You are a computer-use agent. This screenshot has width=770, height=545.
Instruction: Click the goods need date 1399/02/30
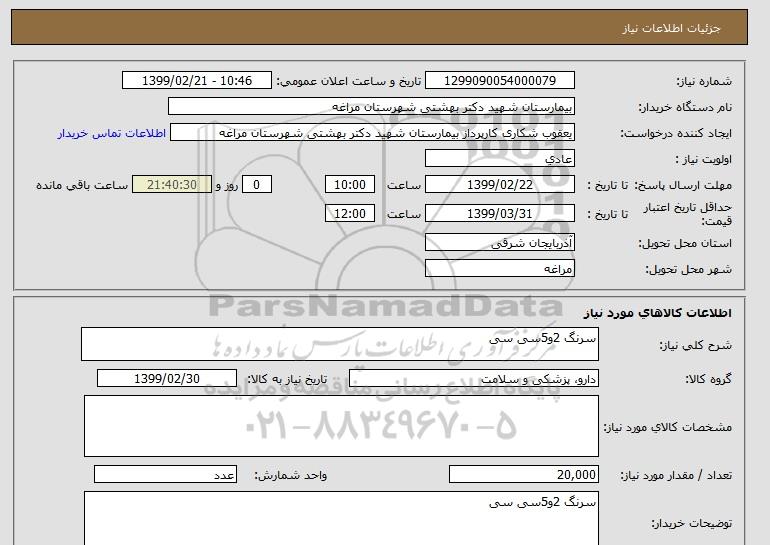click(x=167, y=379)
